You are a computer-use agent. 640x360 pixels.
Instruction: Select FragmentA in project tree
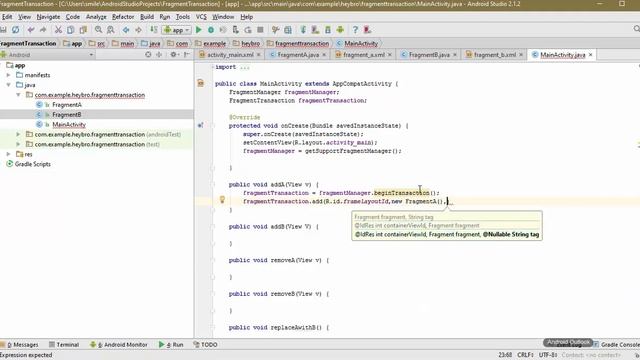coord(67,105)
